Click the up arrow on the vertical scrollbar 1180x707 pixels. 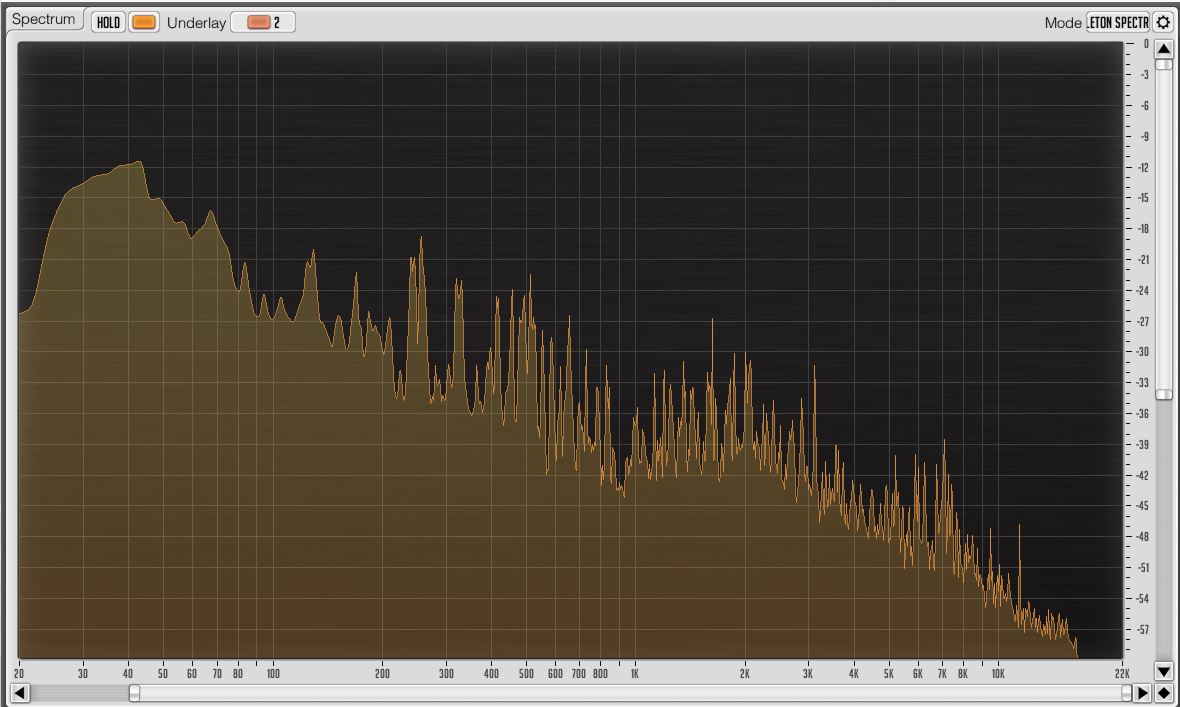pos(1163,49)
